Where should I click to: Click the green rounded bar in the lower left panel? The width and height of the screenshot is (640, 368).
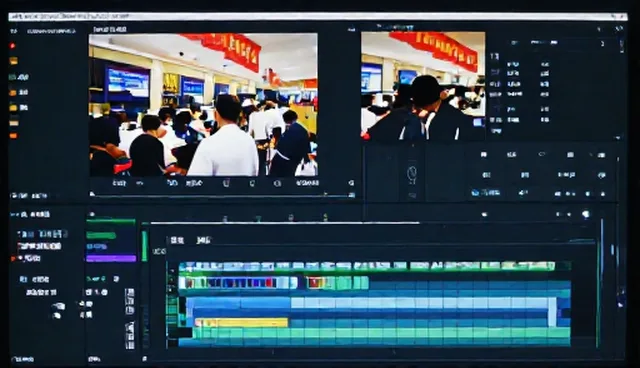(101, 235)
